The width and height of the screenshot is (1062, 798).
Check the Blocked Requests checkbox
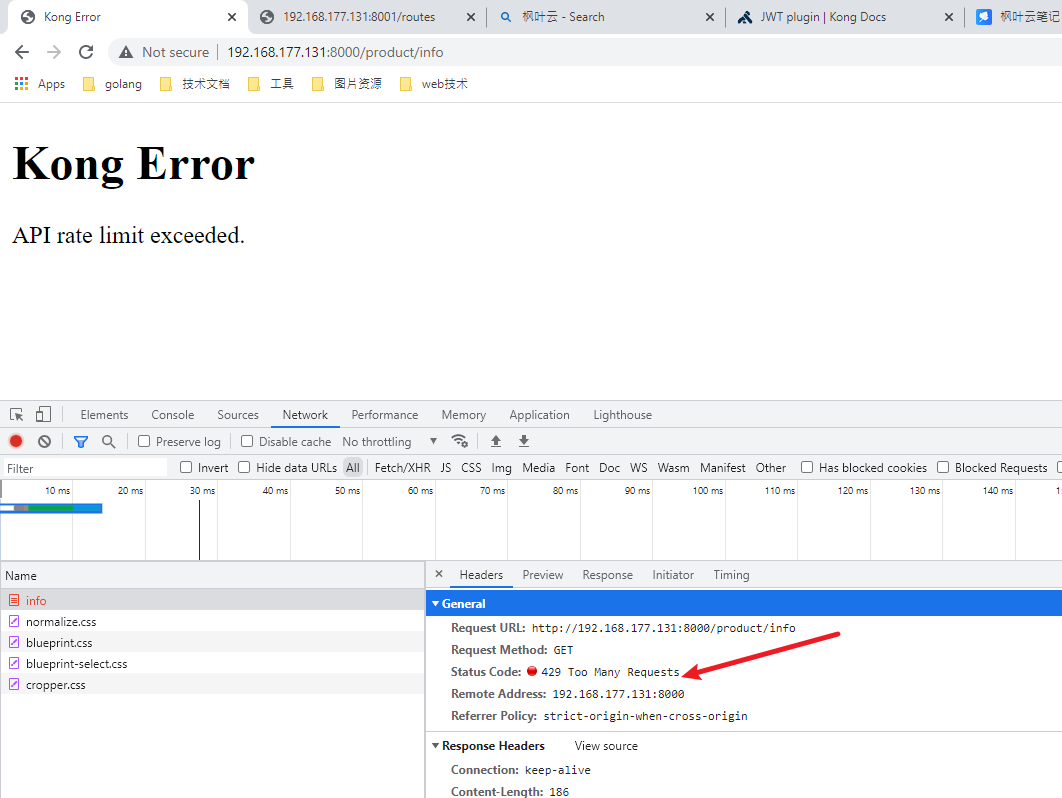click(943, 467)
